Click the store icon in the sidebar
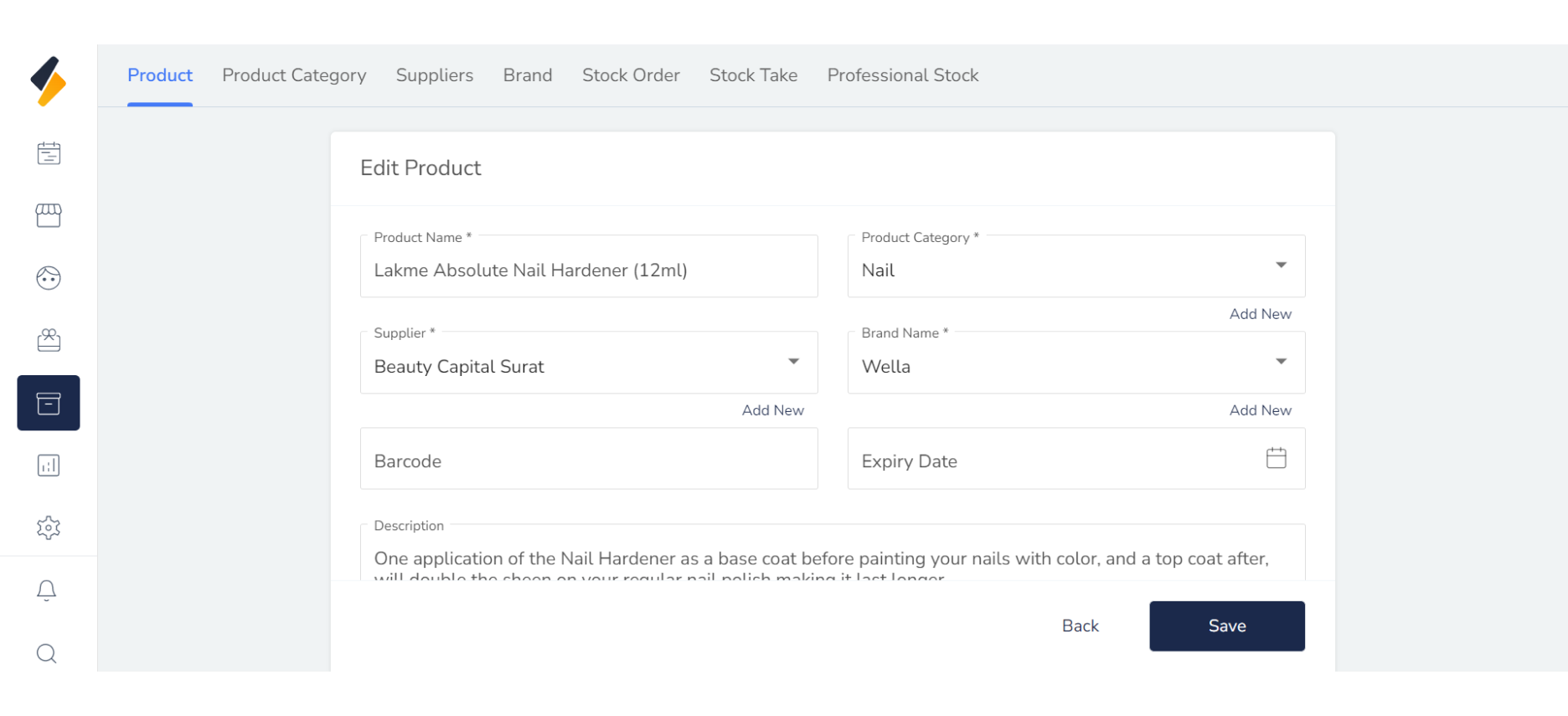The height and width of the screenshot is (716, 1568). click(49, 215)
